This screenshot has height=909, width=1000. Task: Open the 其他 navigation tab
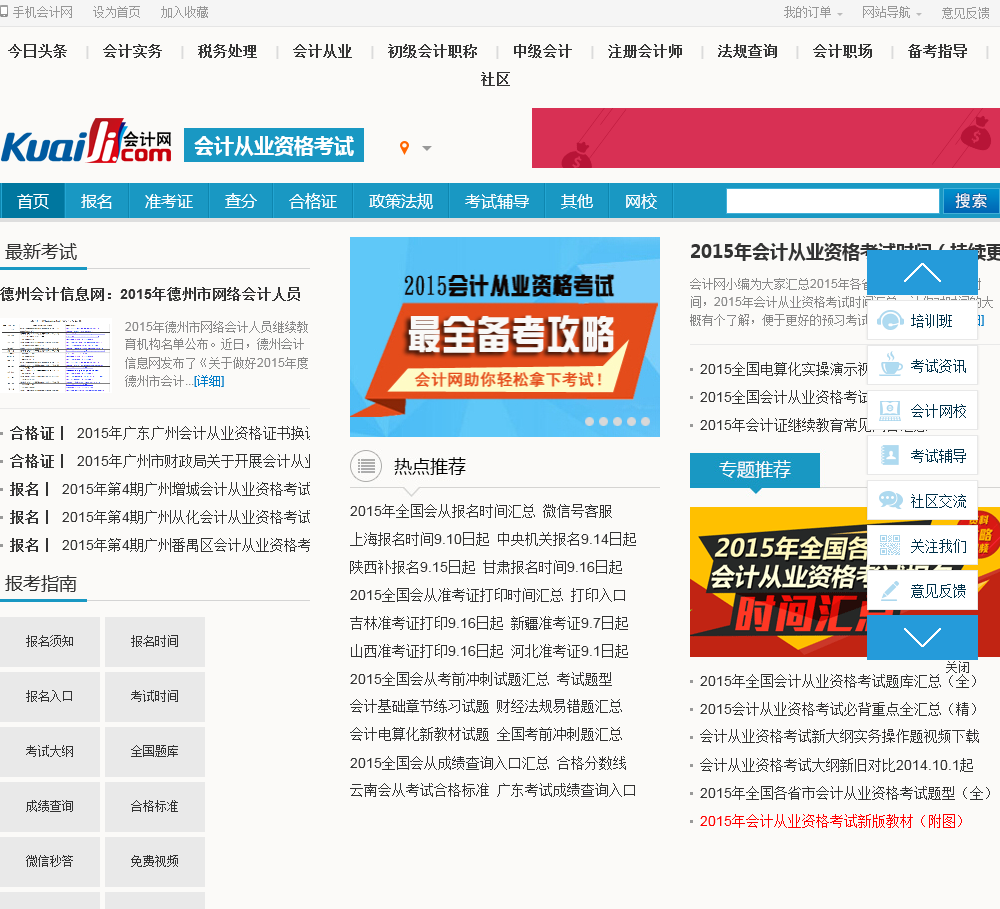pos(577,202)
